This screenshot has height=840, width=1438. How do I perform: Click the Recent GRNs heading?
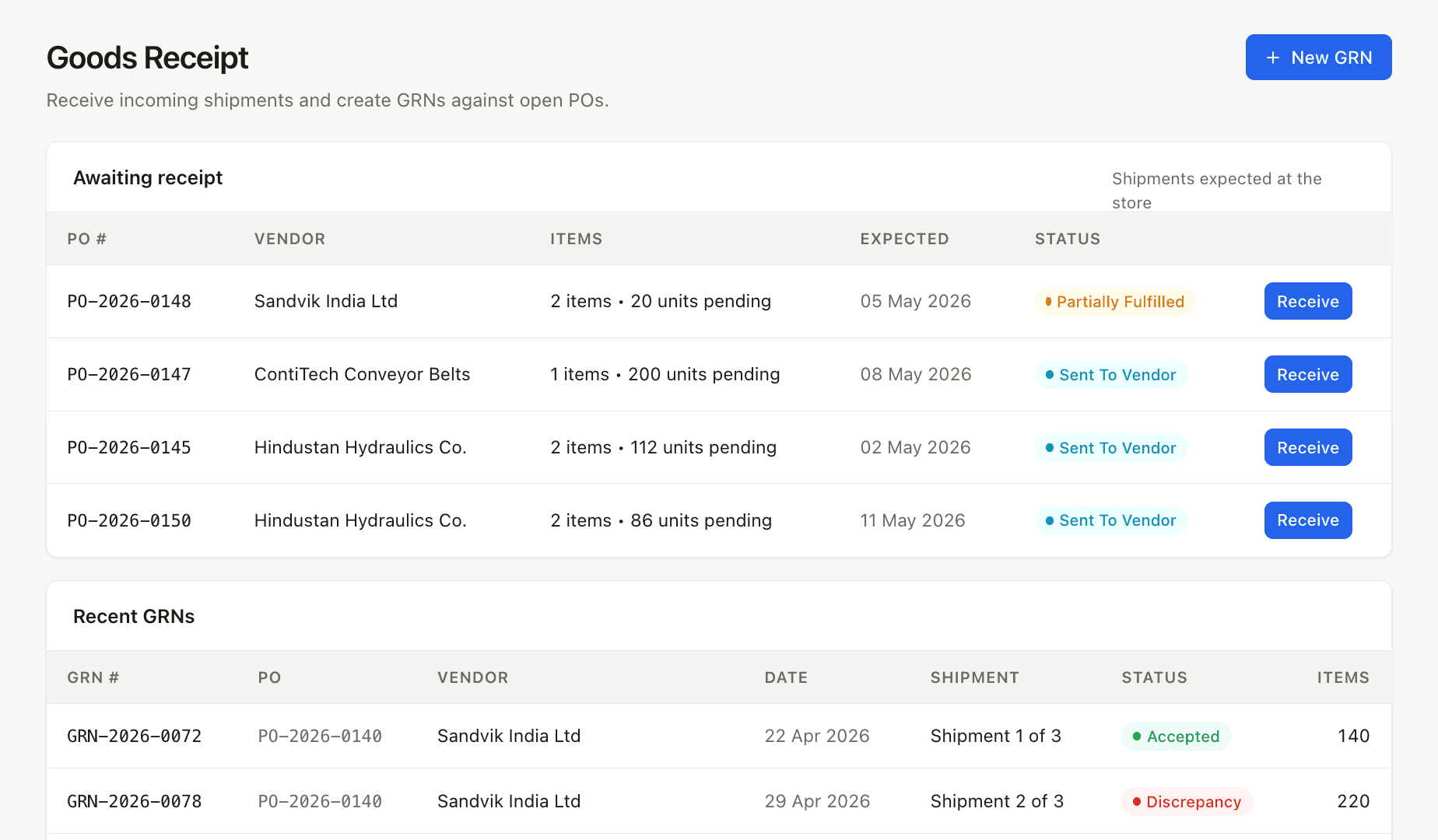click(134, 616)
